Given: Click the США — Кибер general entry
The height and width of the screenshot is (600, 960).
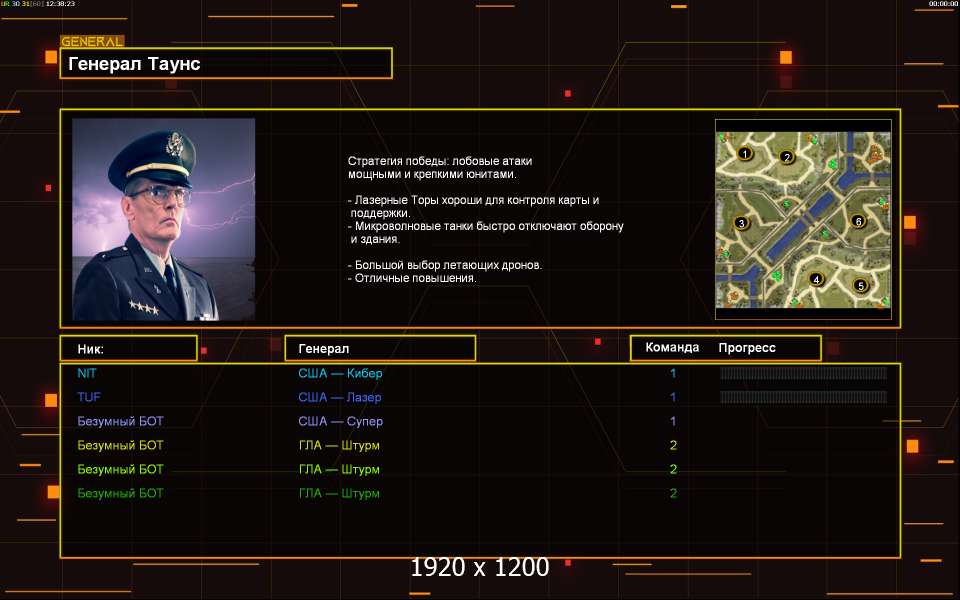Looking at the screenshot, I should tap(340, 373).
